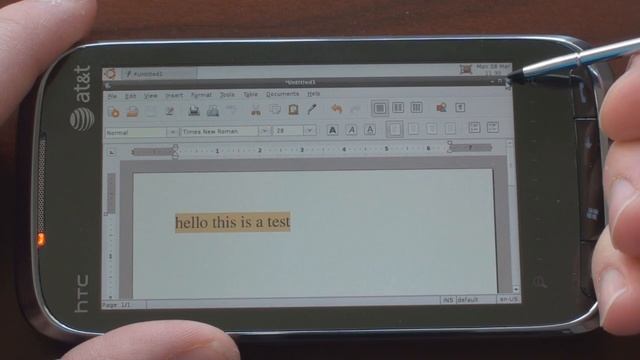Run the spell check toolbar icon
640x360 pixels.
[231, 110]
